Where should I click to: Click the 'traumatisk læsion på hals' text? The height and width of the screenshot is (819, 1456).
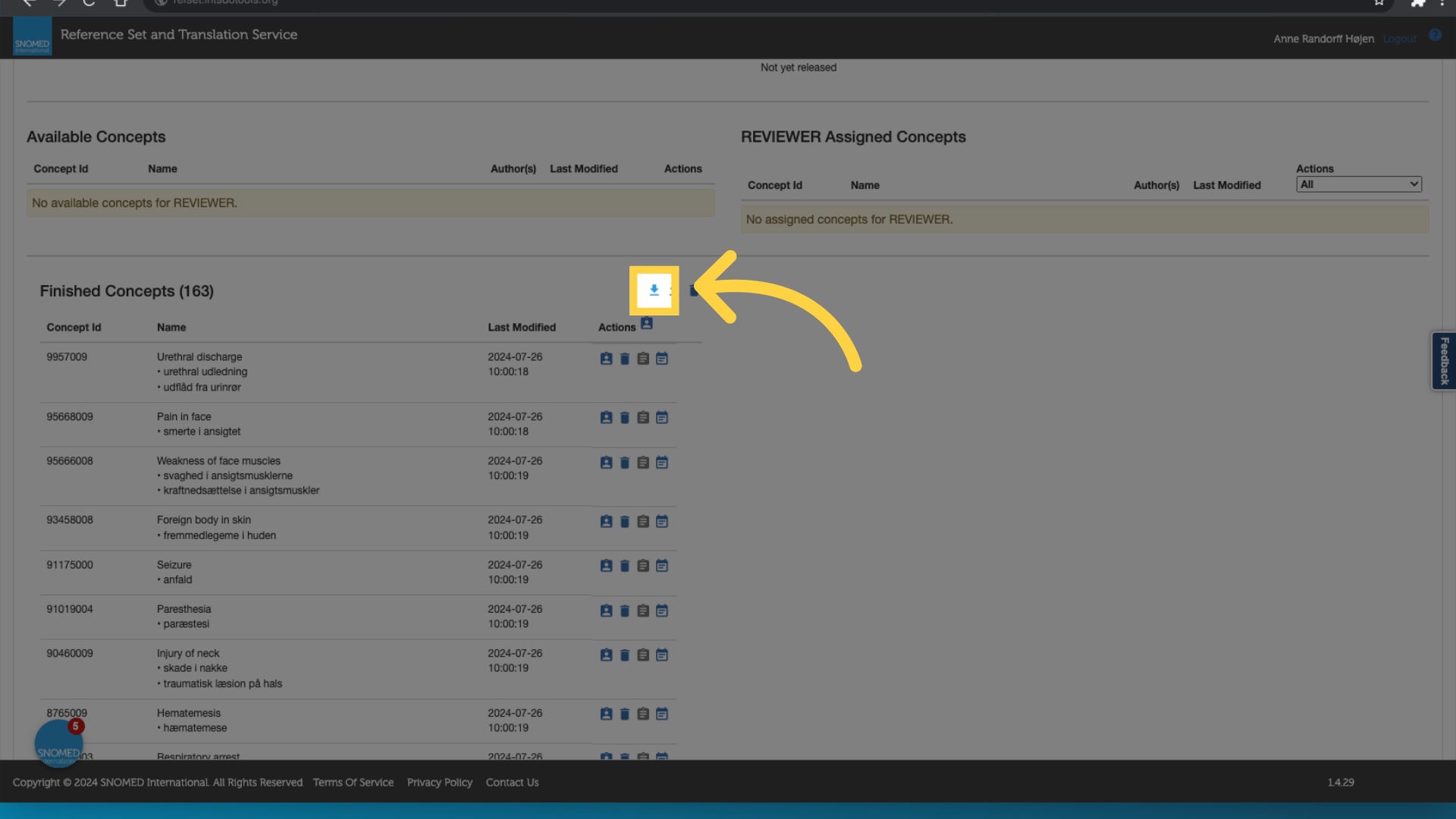[223, 684]
